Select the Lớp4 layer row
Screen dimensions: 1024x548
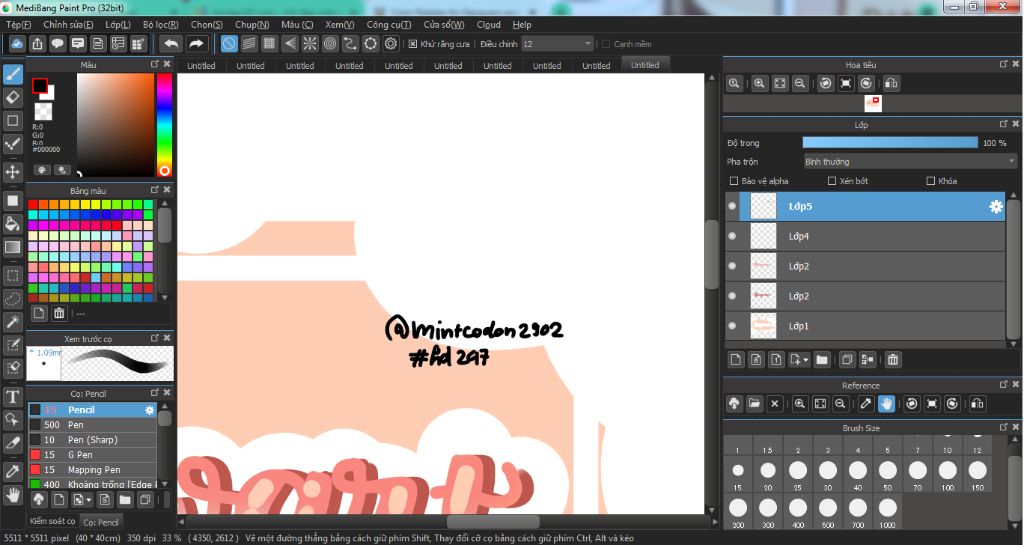(865, 236)
